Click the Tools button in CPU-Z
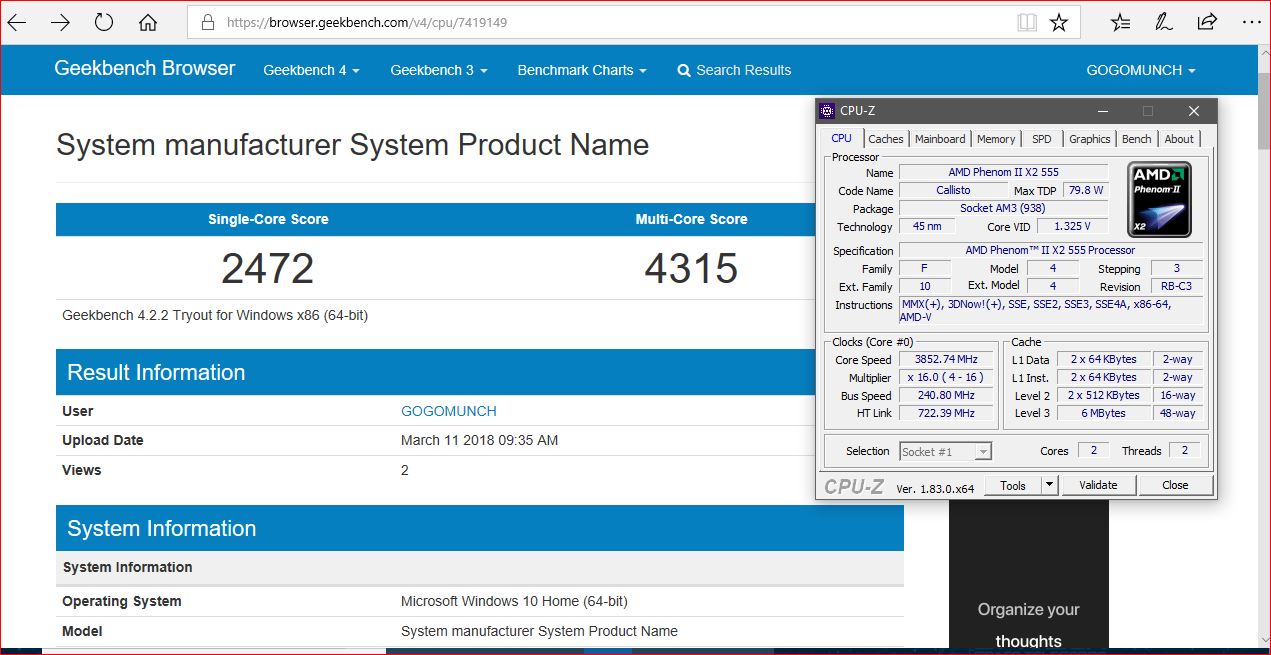 [1013, 485]
